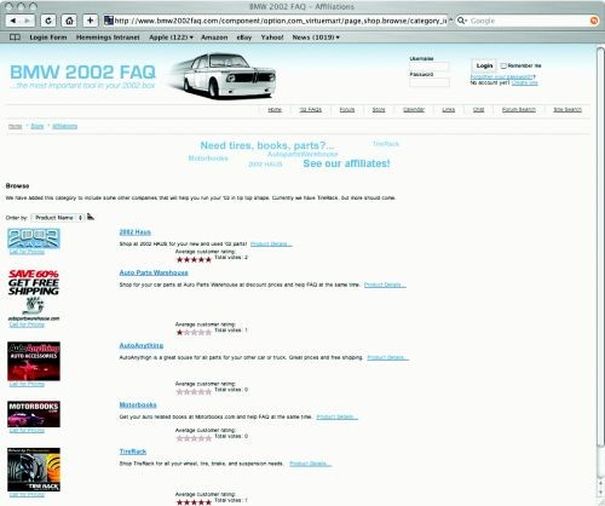
Task: Click the browser Back arrow button
Action: click(13, 21)
